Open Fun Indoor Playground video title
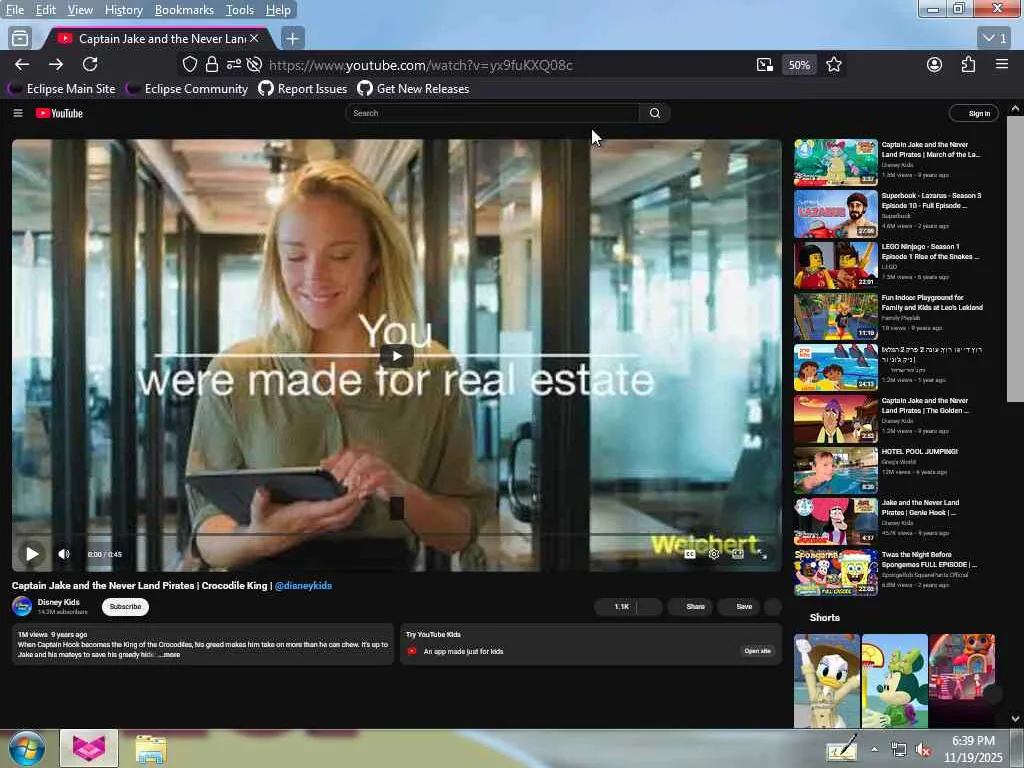Image resolution: width=1024 pixels, height=768 pixels. tap(932, 302)
